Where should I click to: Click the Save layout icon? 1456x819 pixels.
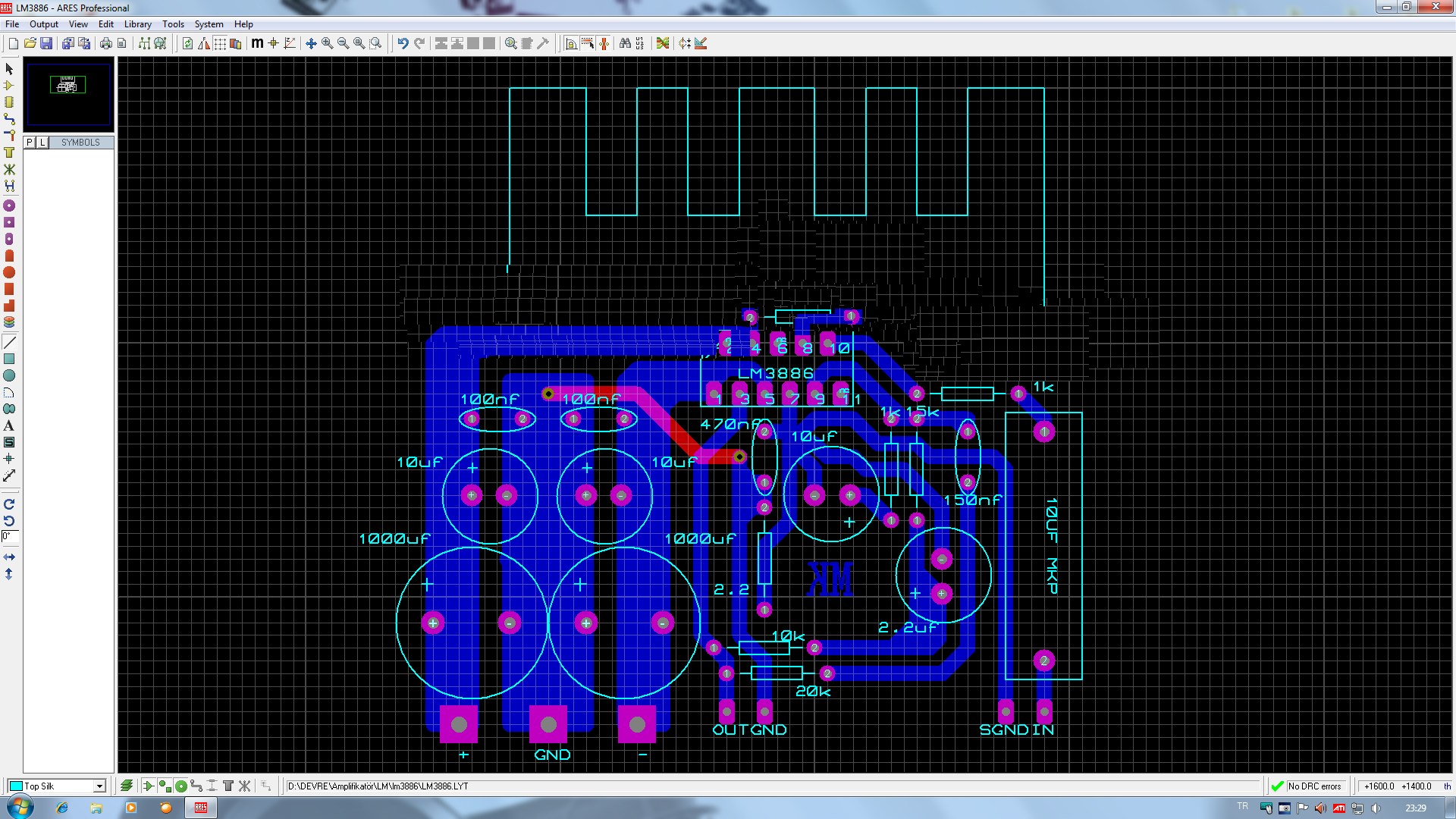click(46, 43)
